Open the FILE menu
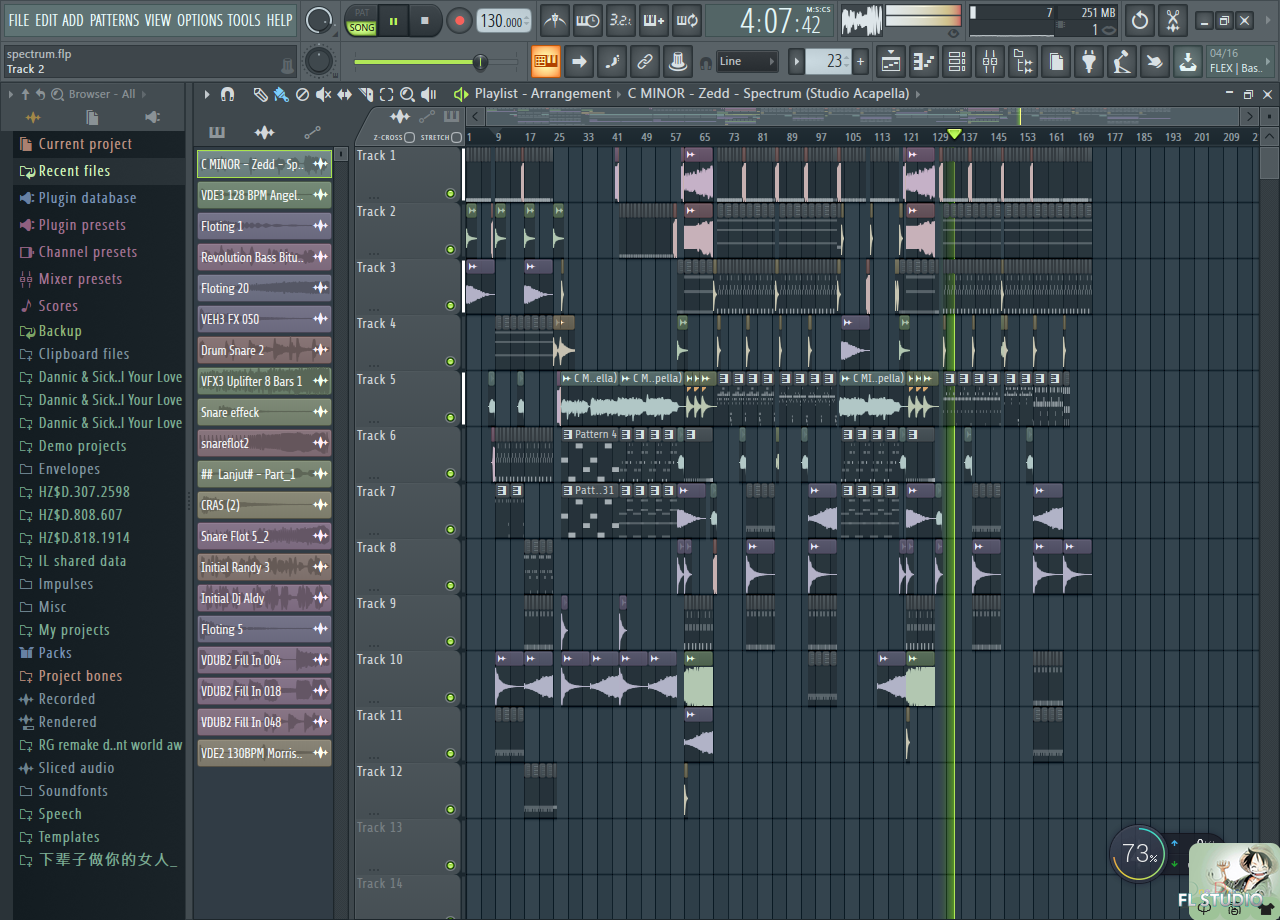This screenshot has width=1280, height=920. pyautogui.click(x=19, y=20)
